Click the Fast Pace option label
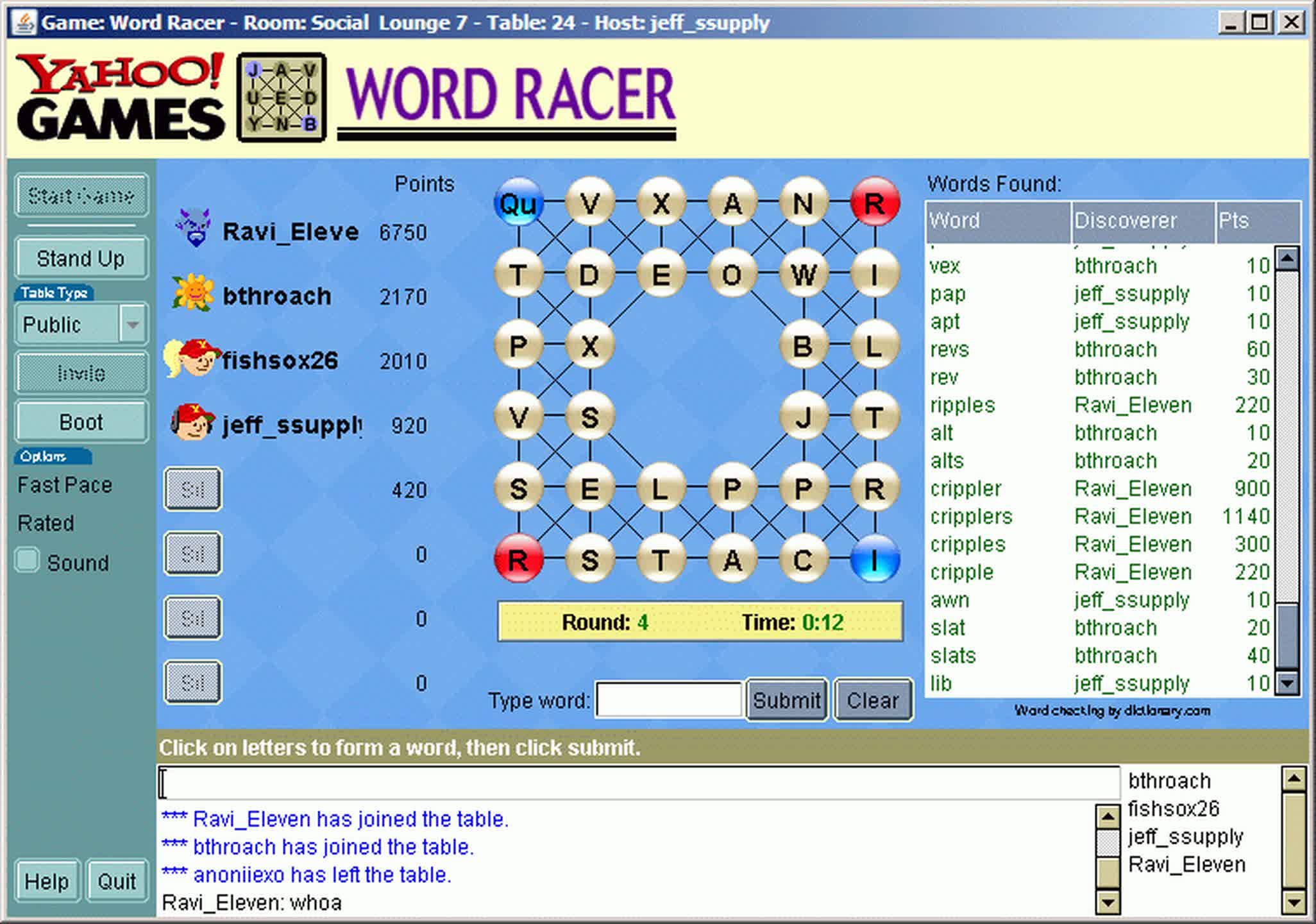Screen dimensions: 1316x924 click(65, 485)
